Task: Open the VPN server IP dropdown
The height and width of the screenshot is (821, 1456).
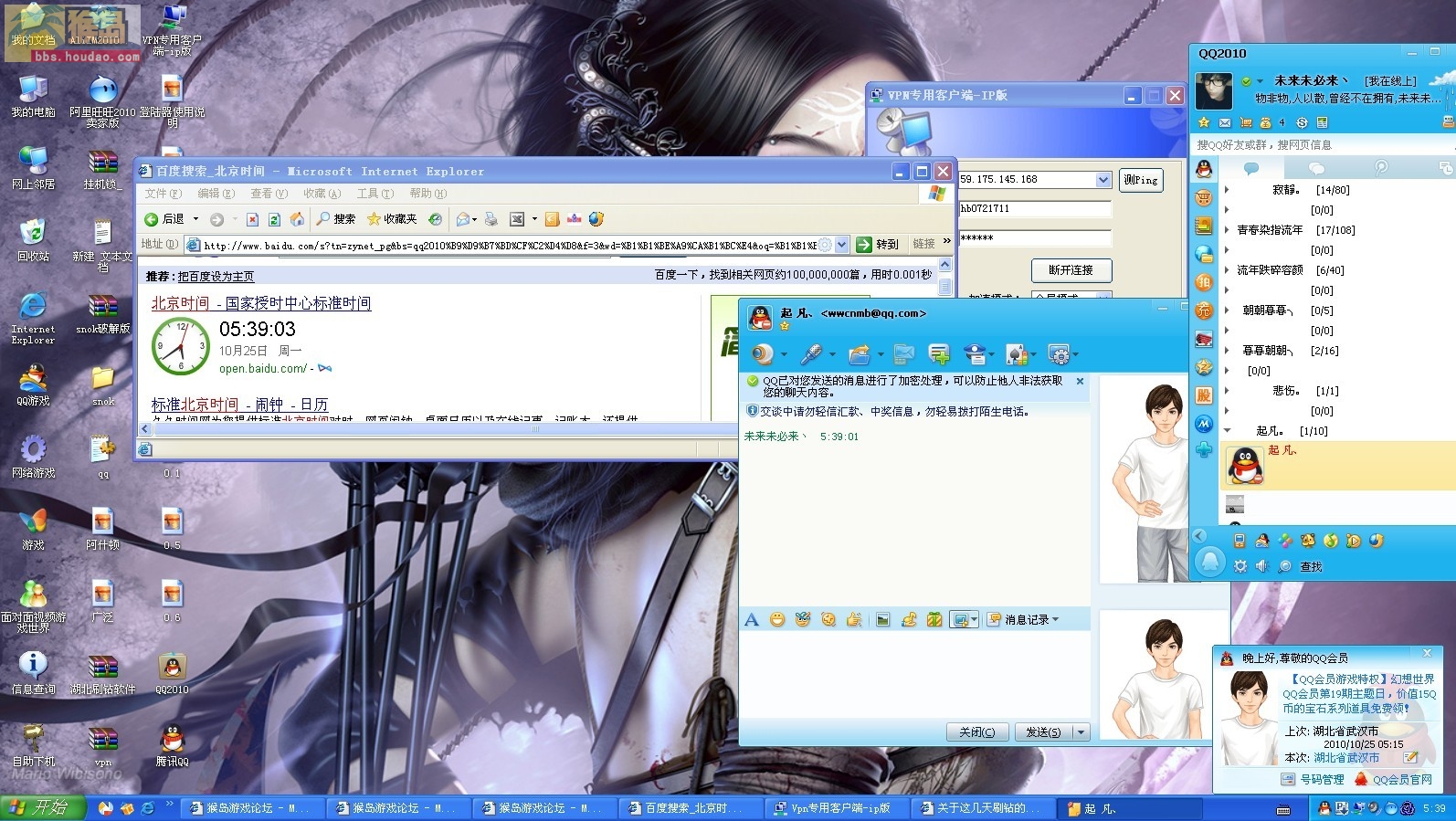Action: [1103, 180]
